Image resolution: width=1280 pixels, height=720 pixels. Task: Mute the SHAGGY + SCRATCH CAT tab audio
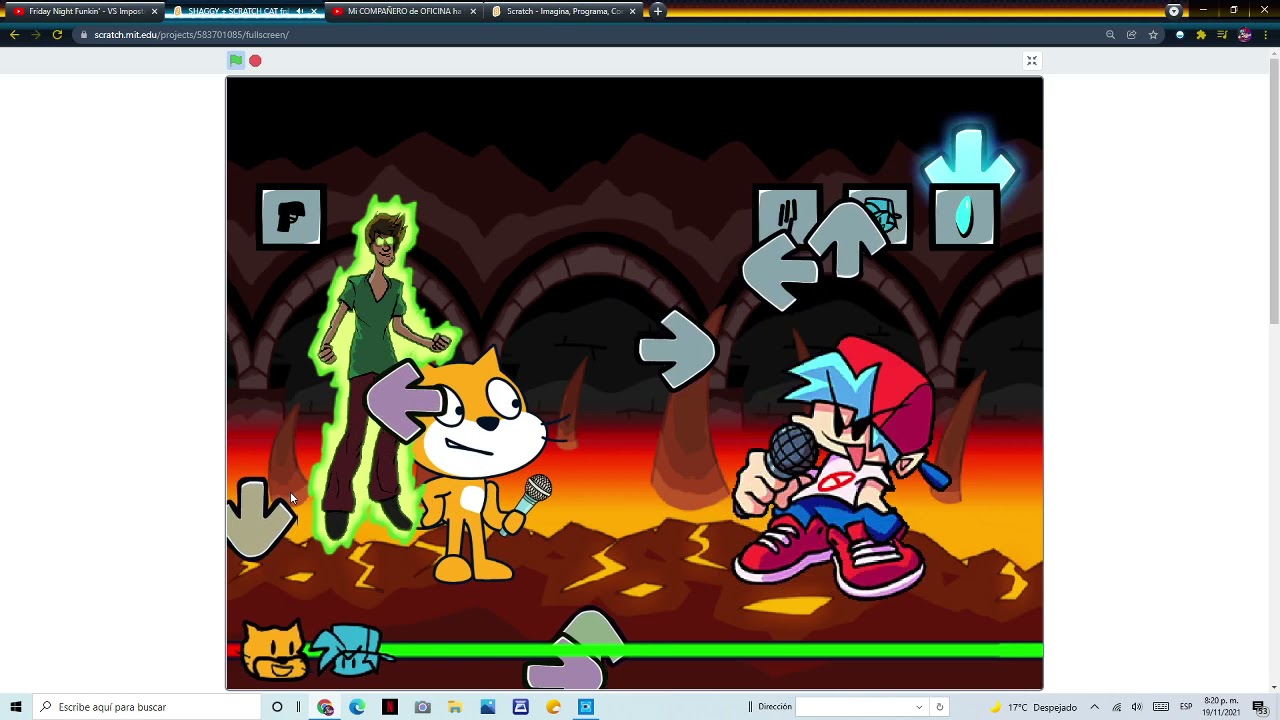tap(299, 11)
